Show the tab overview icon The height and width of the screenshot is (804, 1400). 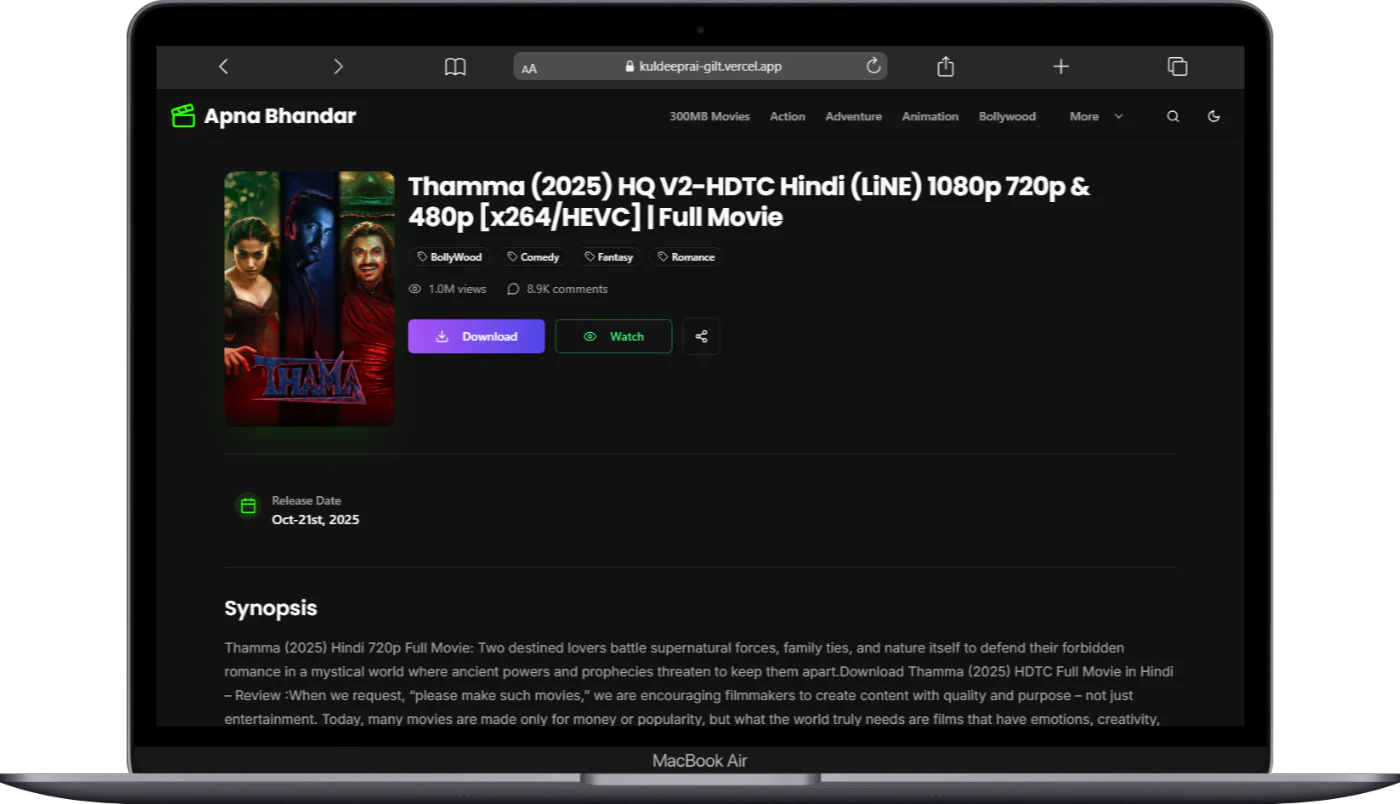point(1177,66)
